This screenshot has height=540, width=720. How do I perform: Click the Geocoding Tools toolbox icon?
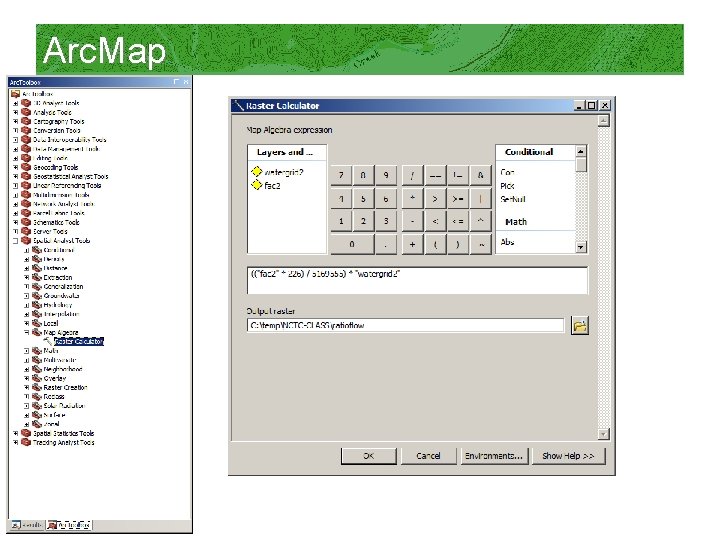26,167
